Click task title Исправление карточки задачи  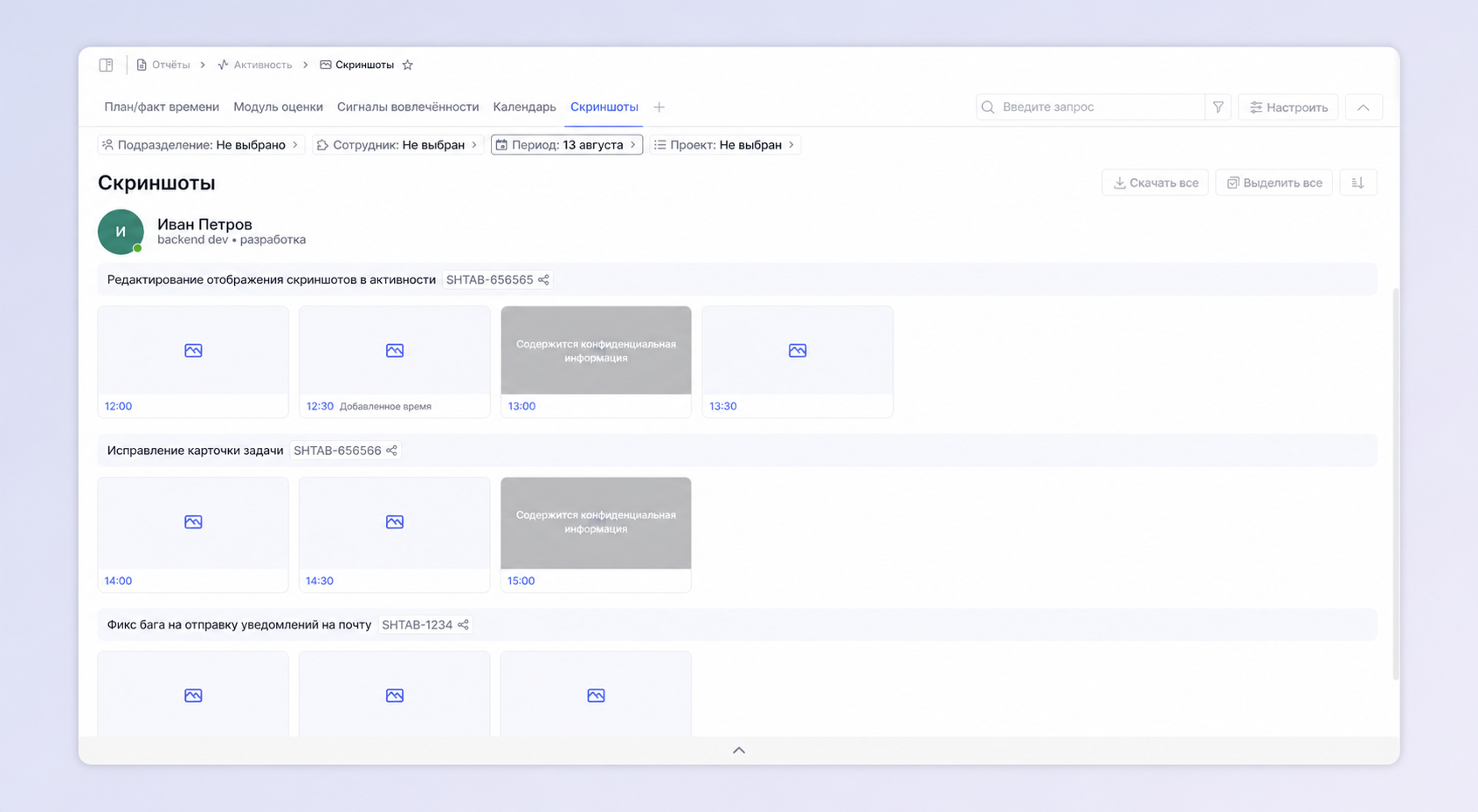pos(195,451)
